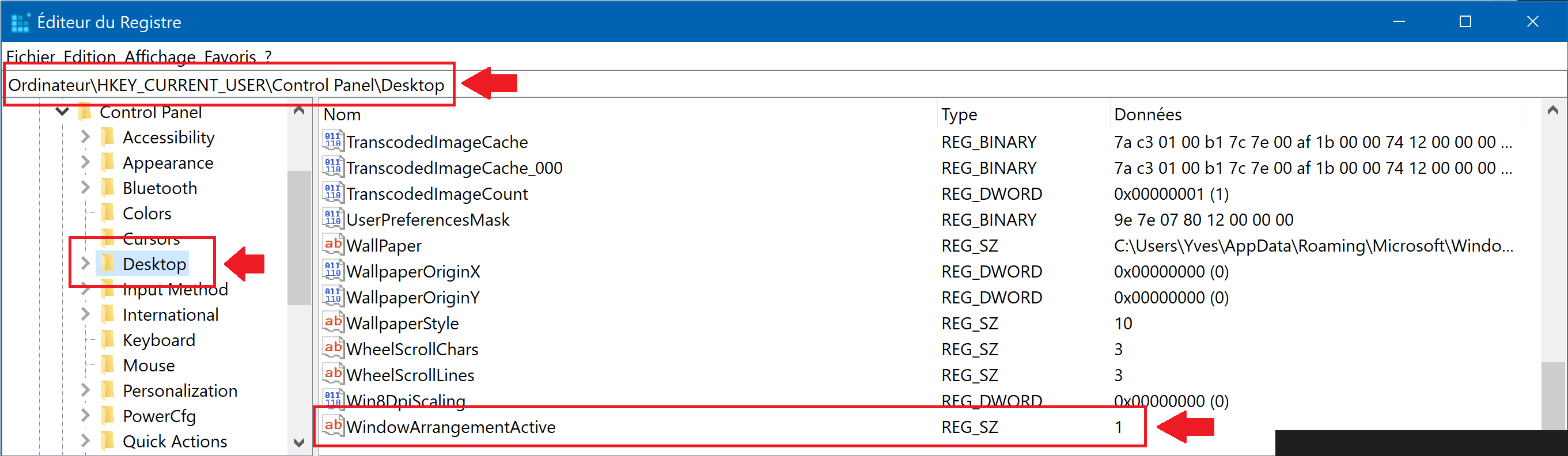This screenshot has width=1568, height=456.
Task: Click the Type column header
Action: [1023, 115]
